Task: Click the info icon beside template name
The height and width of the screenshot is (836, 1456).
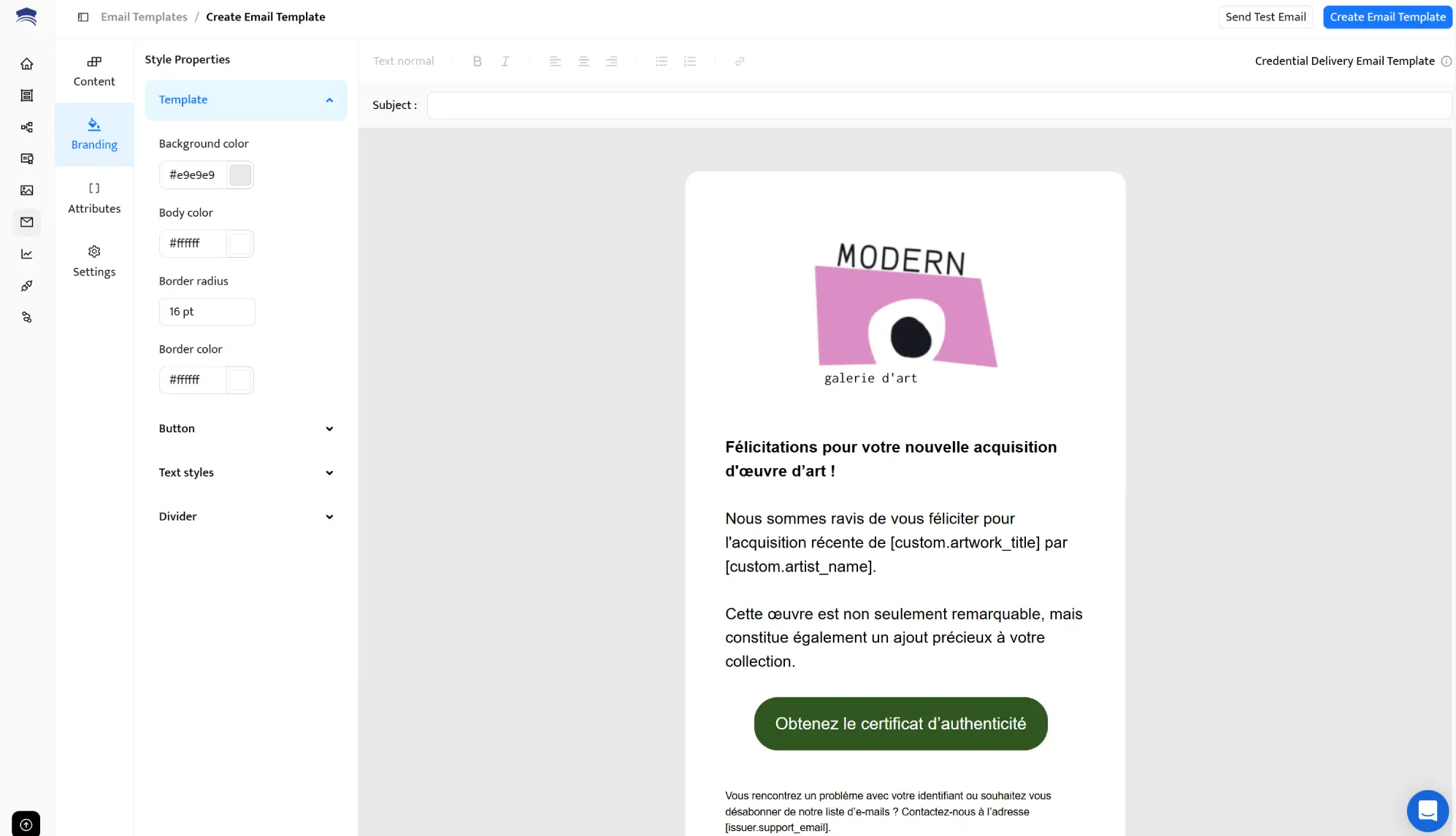Action: pyautogui.click(x=1446, y=61)
